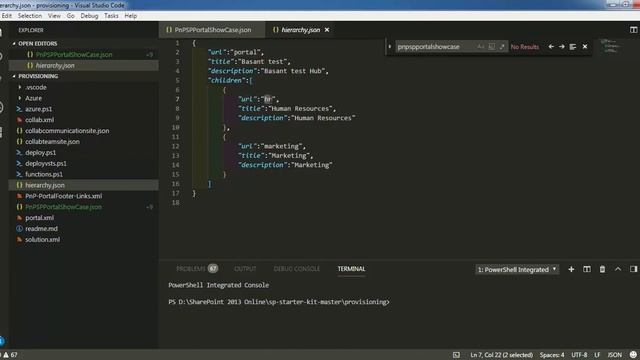Close the hierarchy.json tab
Screen dimensions: 640x360
[x=327, y=30]
